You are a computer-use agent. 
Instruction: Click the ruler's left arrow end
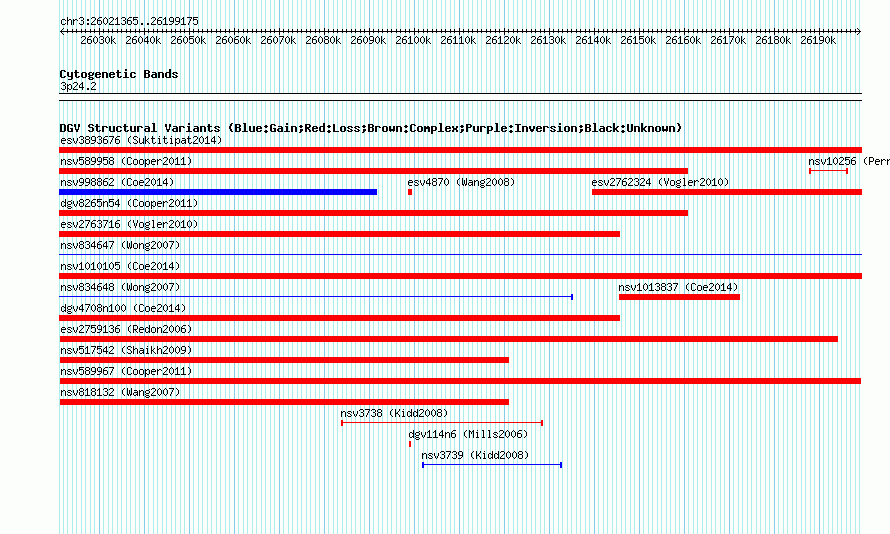(x=62, y=31)
